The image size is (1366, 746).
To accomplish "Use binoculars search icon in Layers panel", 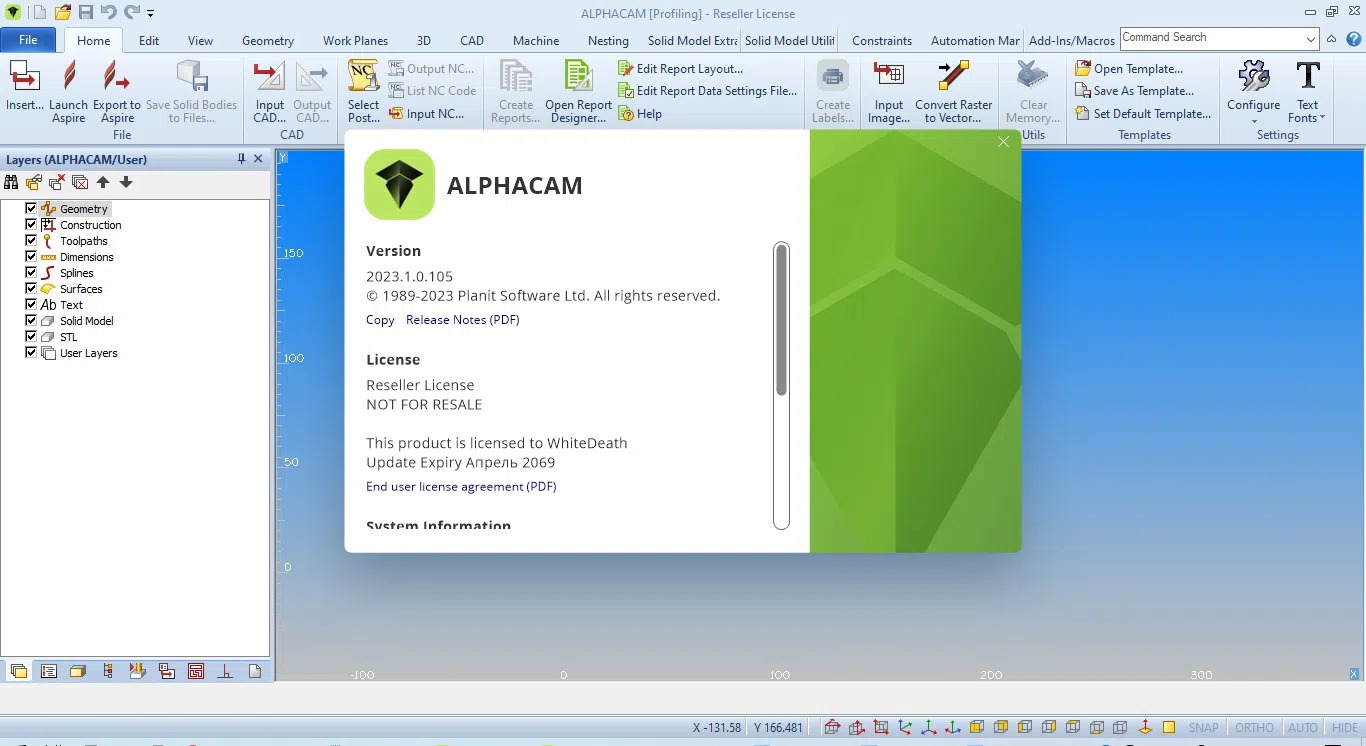I will (x=11, y=182).
